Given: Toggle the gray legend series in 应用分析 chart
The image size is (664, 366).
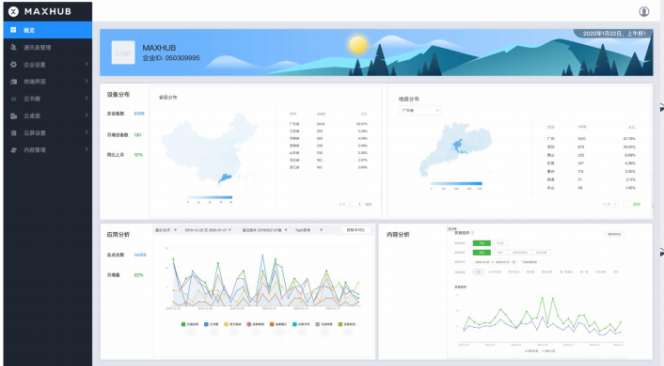Looking at the screenshot, I should [x=324, y=324].
